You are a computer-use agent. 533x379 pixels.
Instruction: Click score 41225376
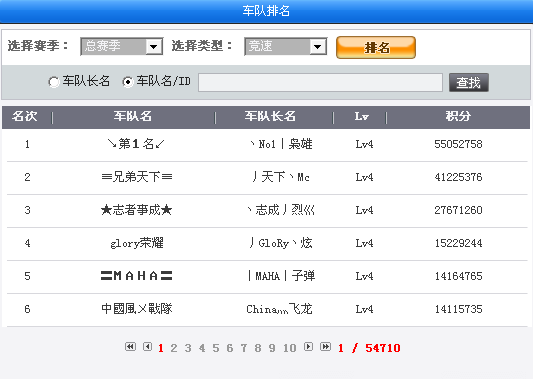[x=458, y=177]
